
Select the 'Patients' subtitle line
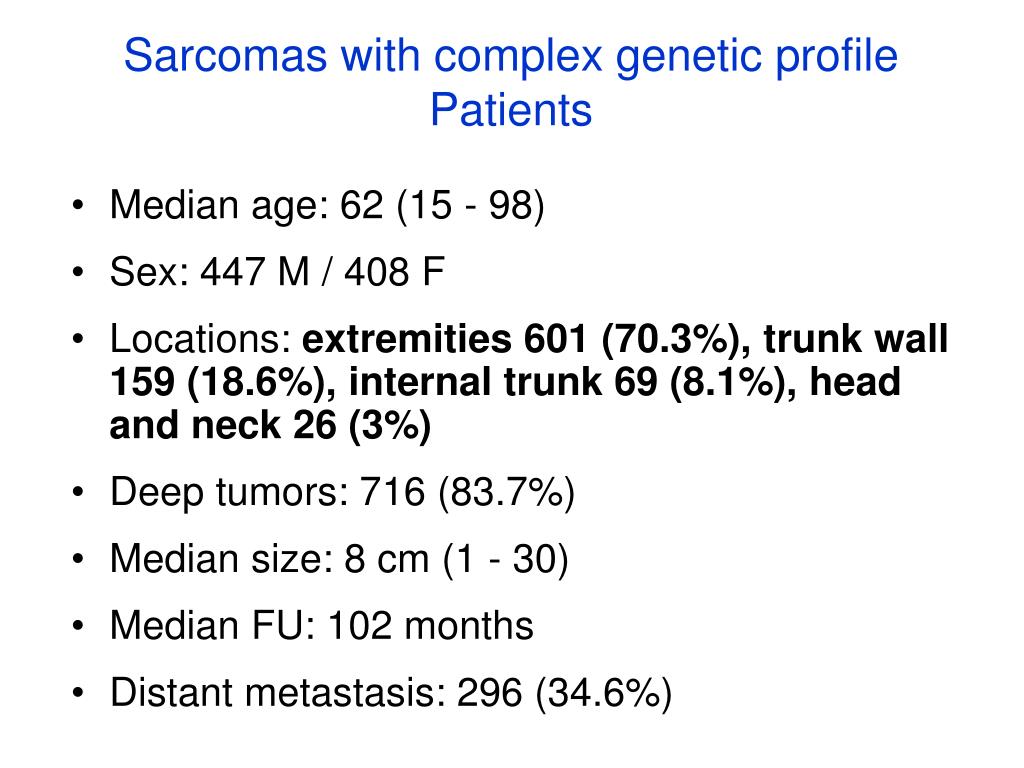511,109
